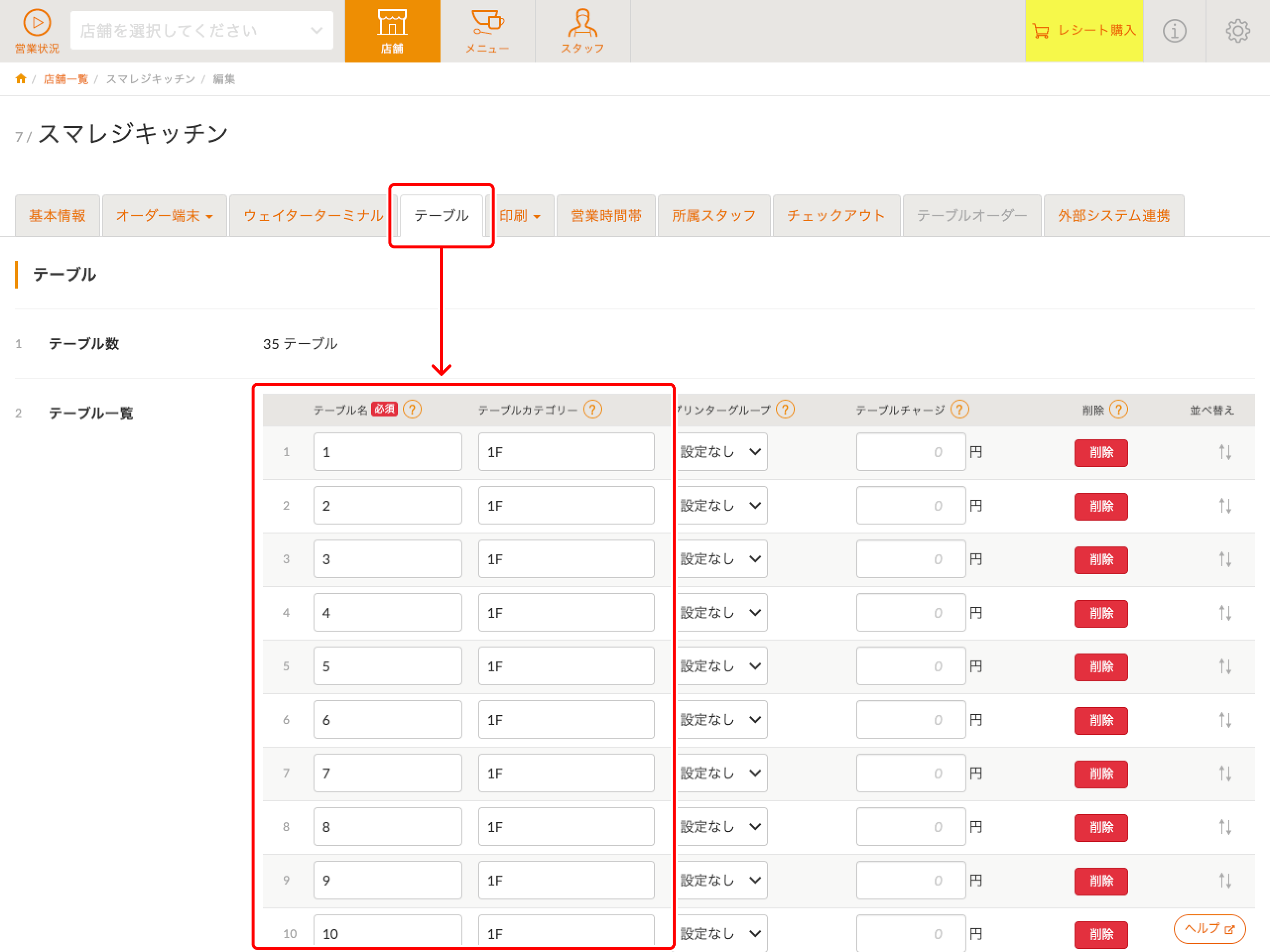Image resolution: width=1270 pixels, height=952 pixels.
Task: Click the sort arrows for row 9
Action: coord(1225,880)
